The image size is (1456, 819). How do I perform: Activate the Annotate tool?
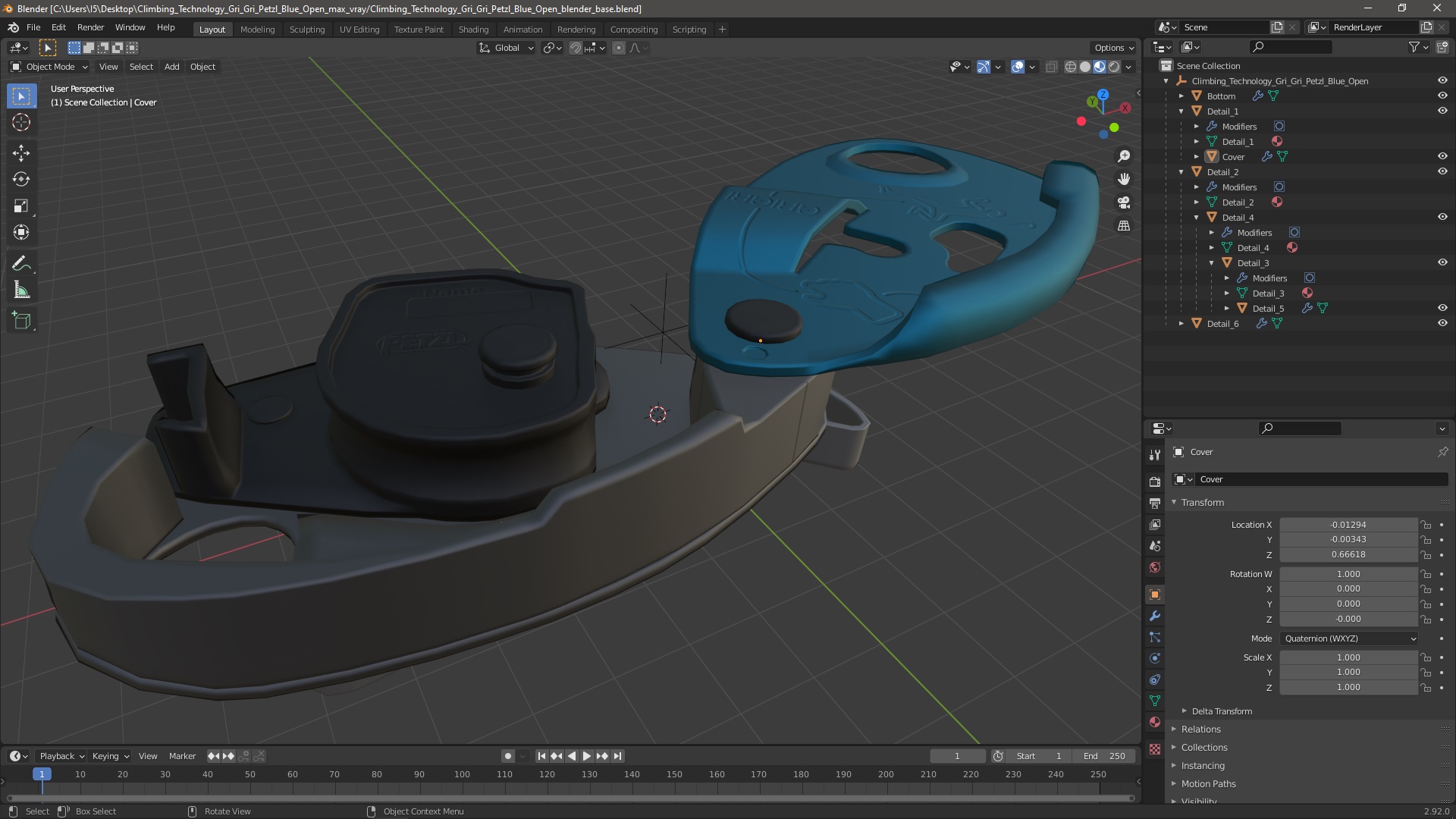coord(21,264)
